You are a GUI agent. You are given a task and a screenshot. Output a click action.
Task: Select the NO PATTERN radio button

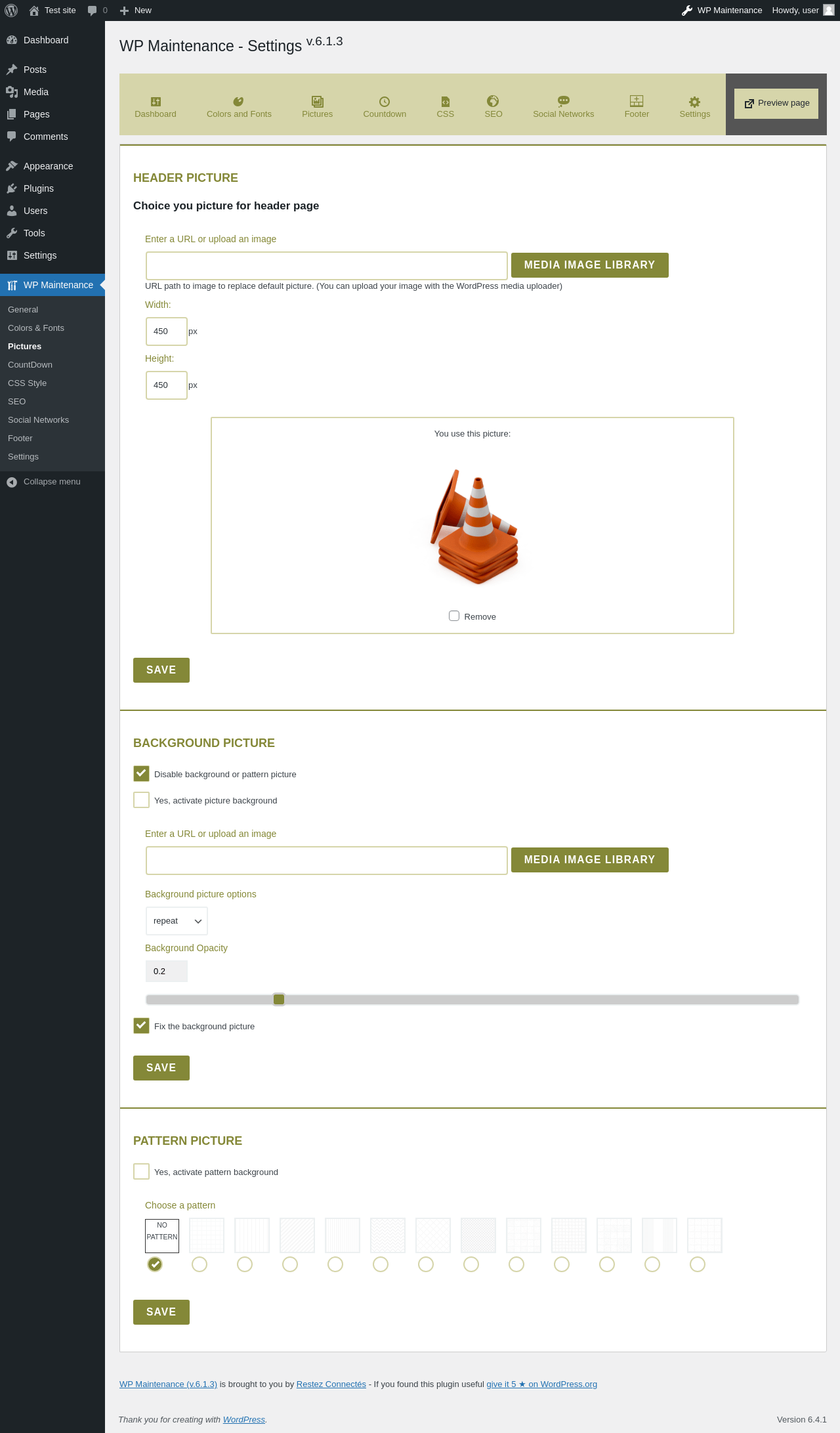pos(155,1264)
